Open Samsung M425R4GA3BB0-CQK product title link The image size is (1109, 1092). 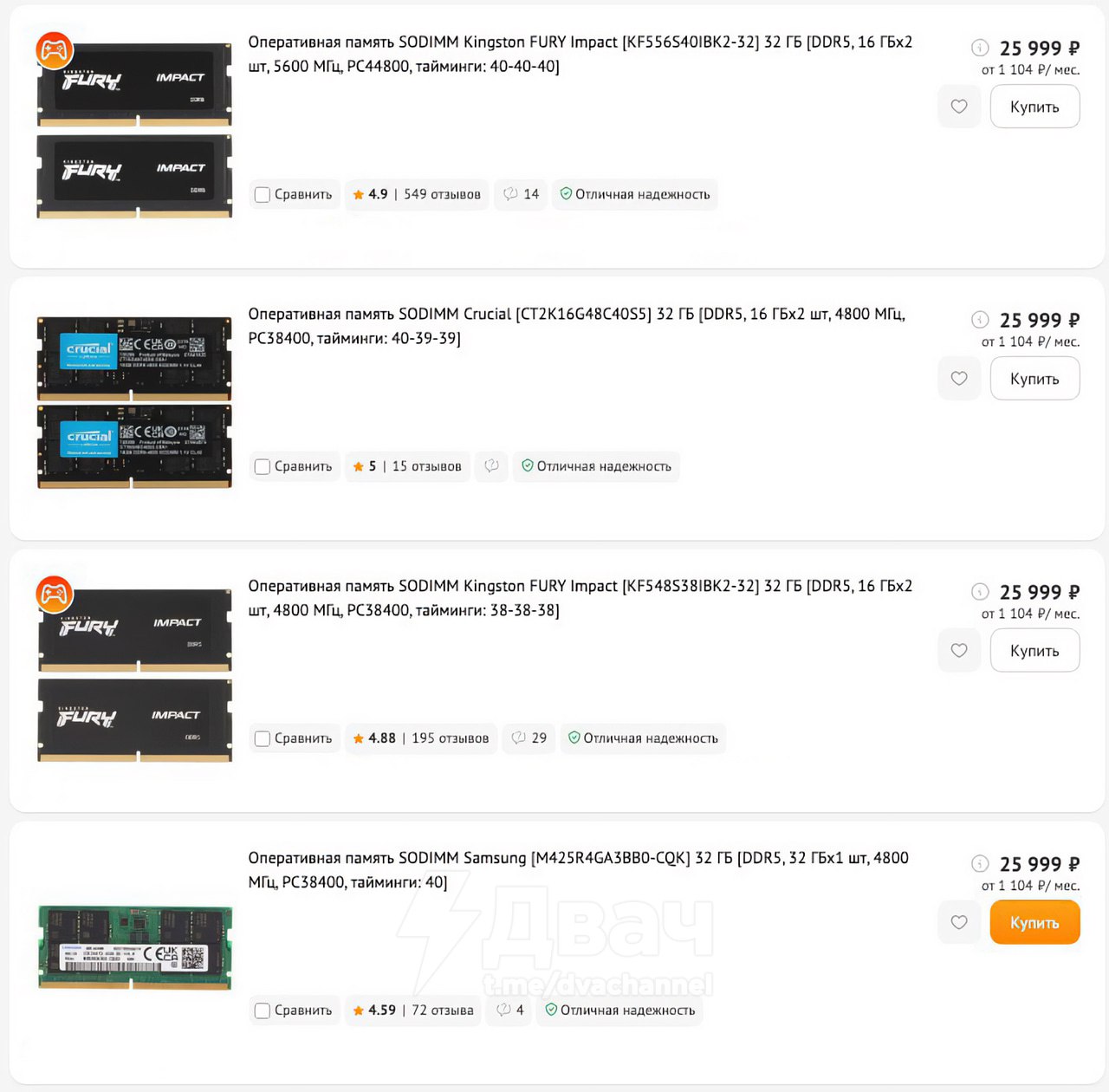[x=578, y=870]
